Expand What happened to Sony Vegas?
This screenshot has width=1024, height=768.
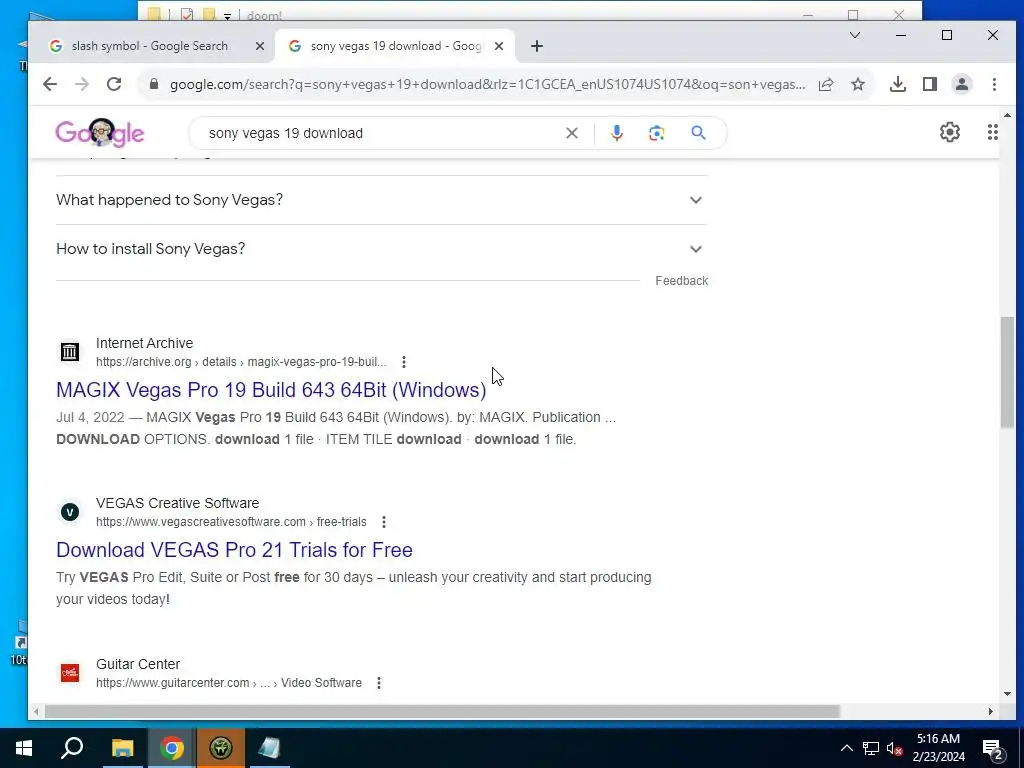[381, 200]
